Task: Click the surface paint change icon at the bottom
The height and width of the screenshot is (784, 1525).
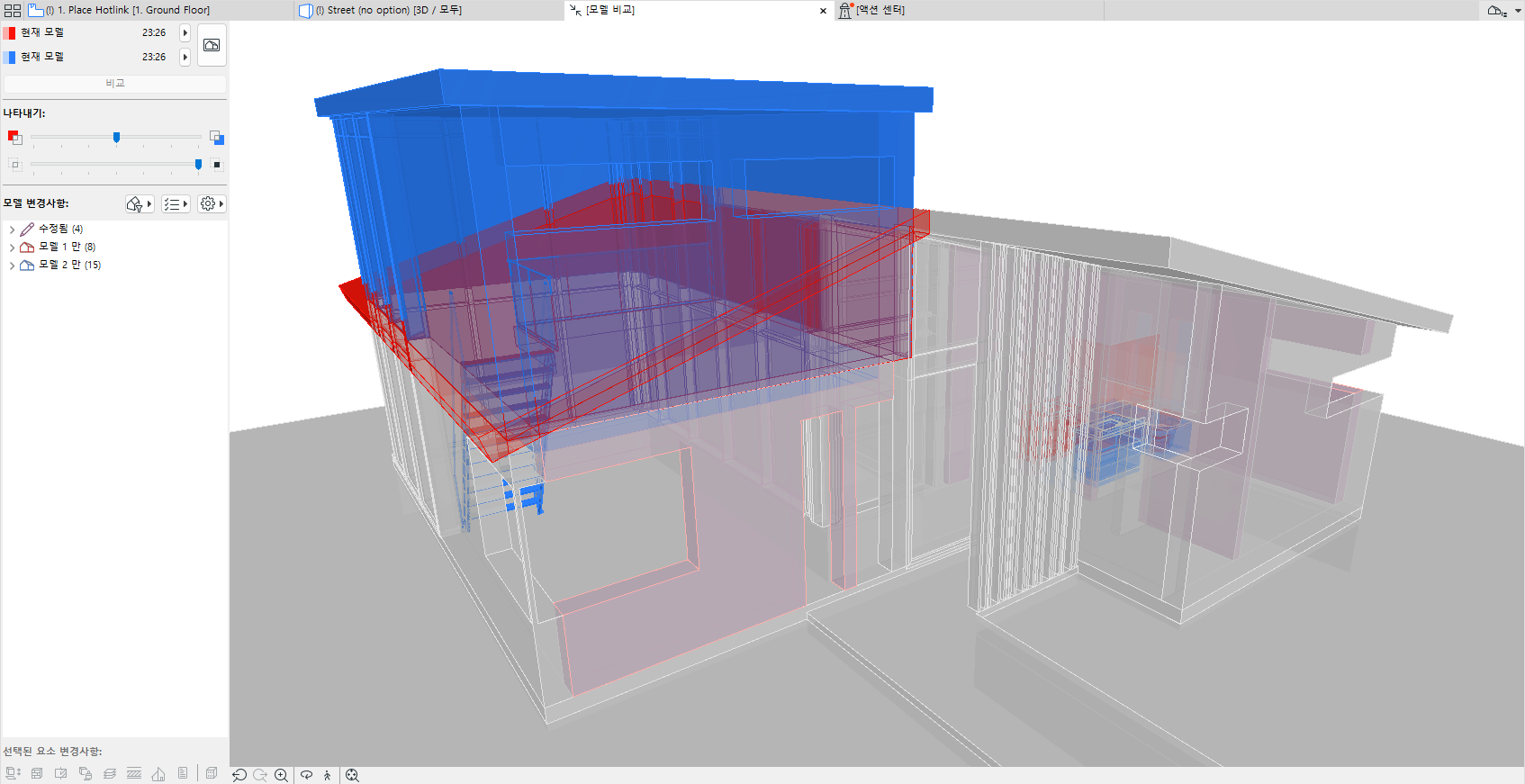Action: coord(86,774)
